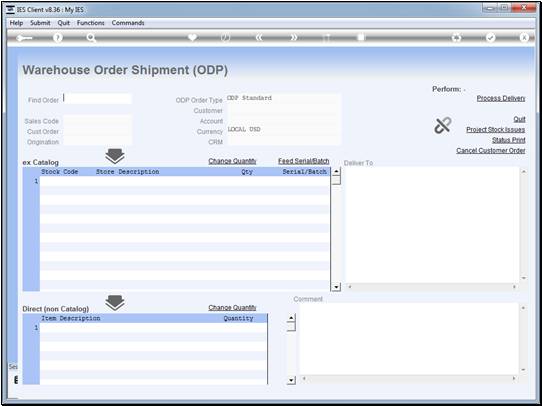The image size is (542, 406).
Task: Click the key icon in the toolbar
Action: (x=24, y=38)
